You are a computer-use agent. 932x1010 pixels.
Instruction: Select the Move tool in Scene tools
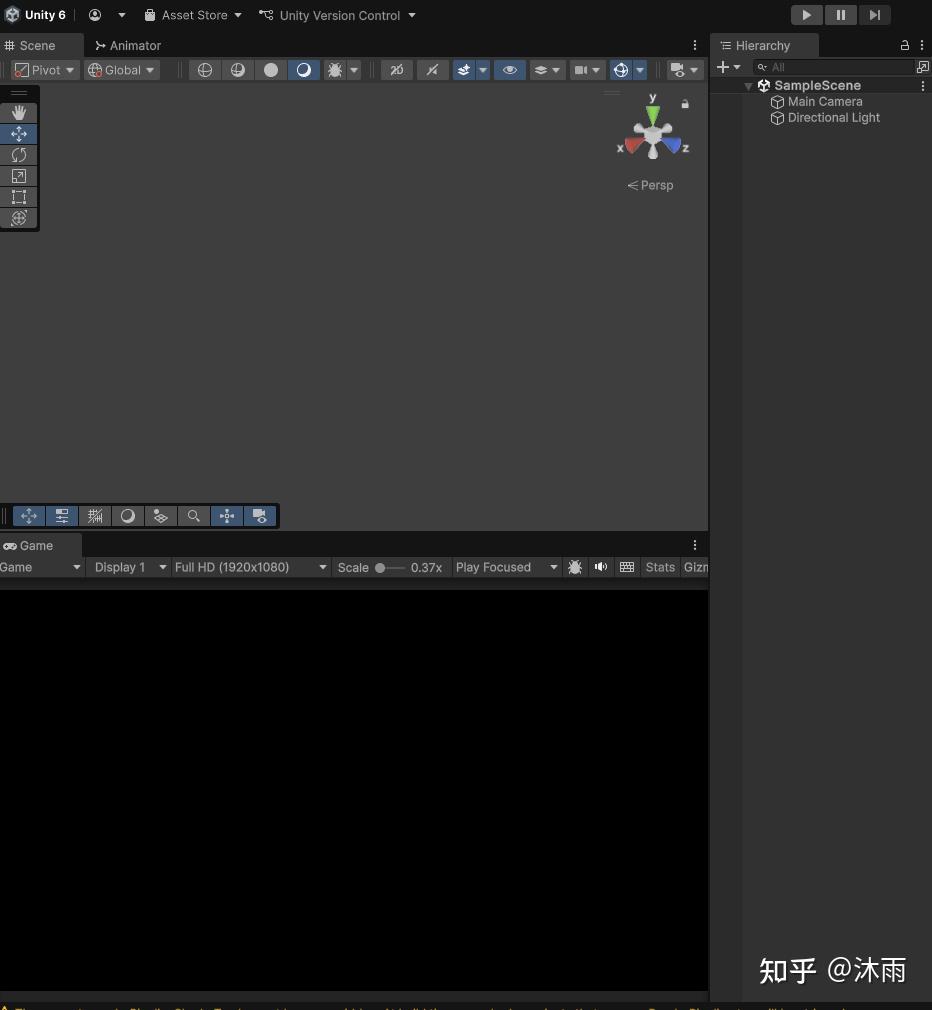[x=19, y=134]
